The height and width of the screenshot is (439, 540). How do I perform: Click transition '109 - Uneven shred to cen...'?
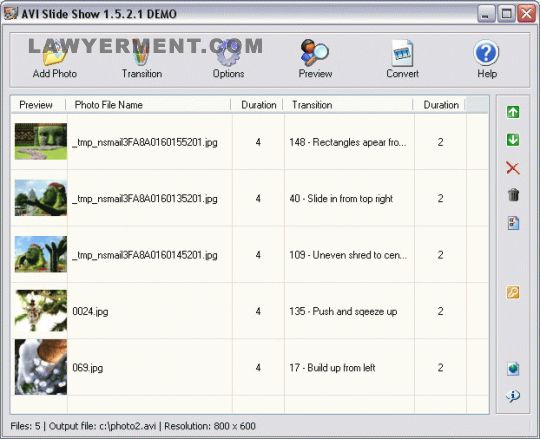pos(348,255)
